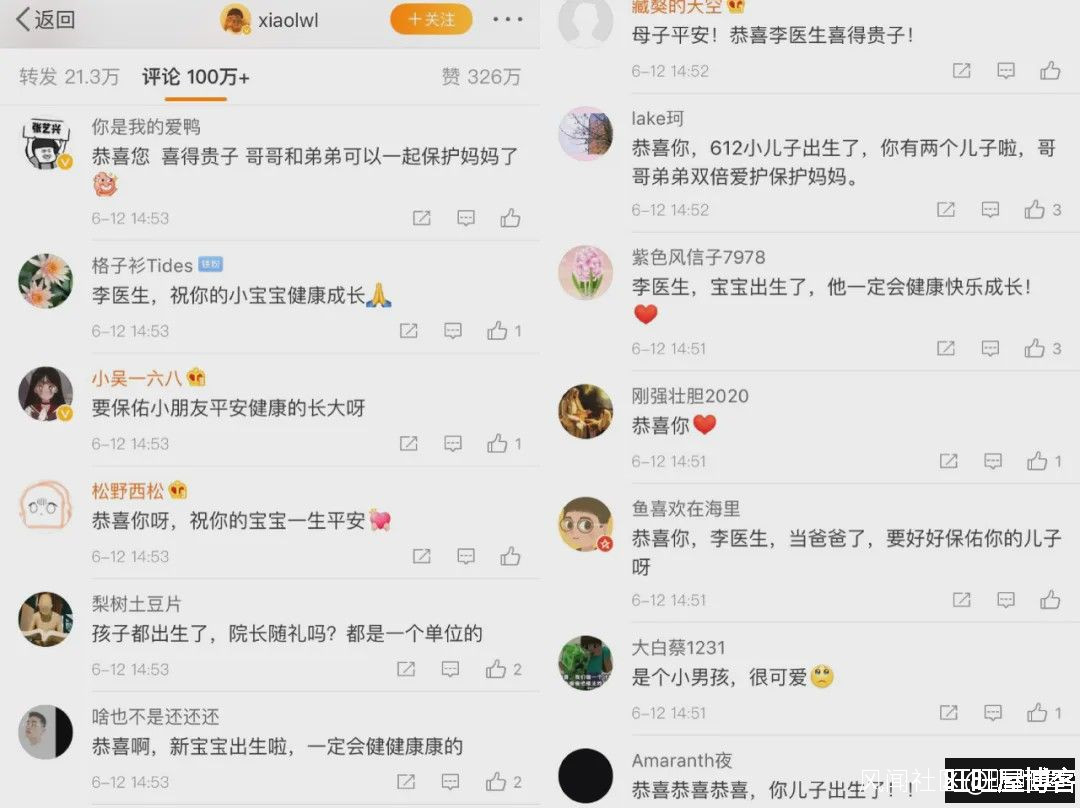1080x808 pixels.
Task: Open the 赞 326万 likes tab
Action: 481,76
